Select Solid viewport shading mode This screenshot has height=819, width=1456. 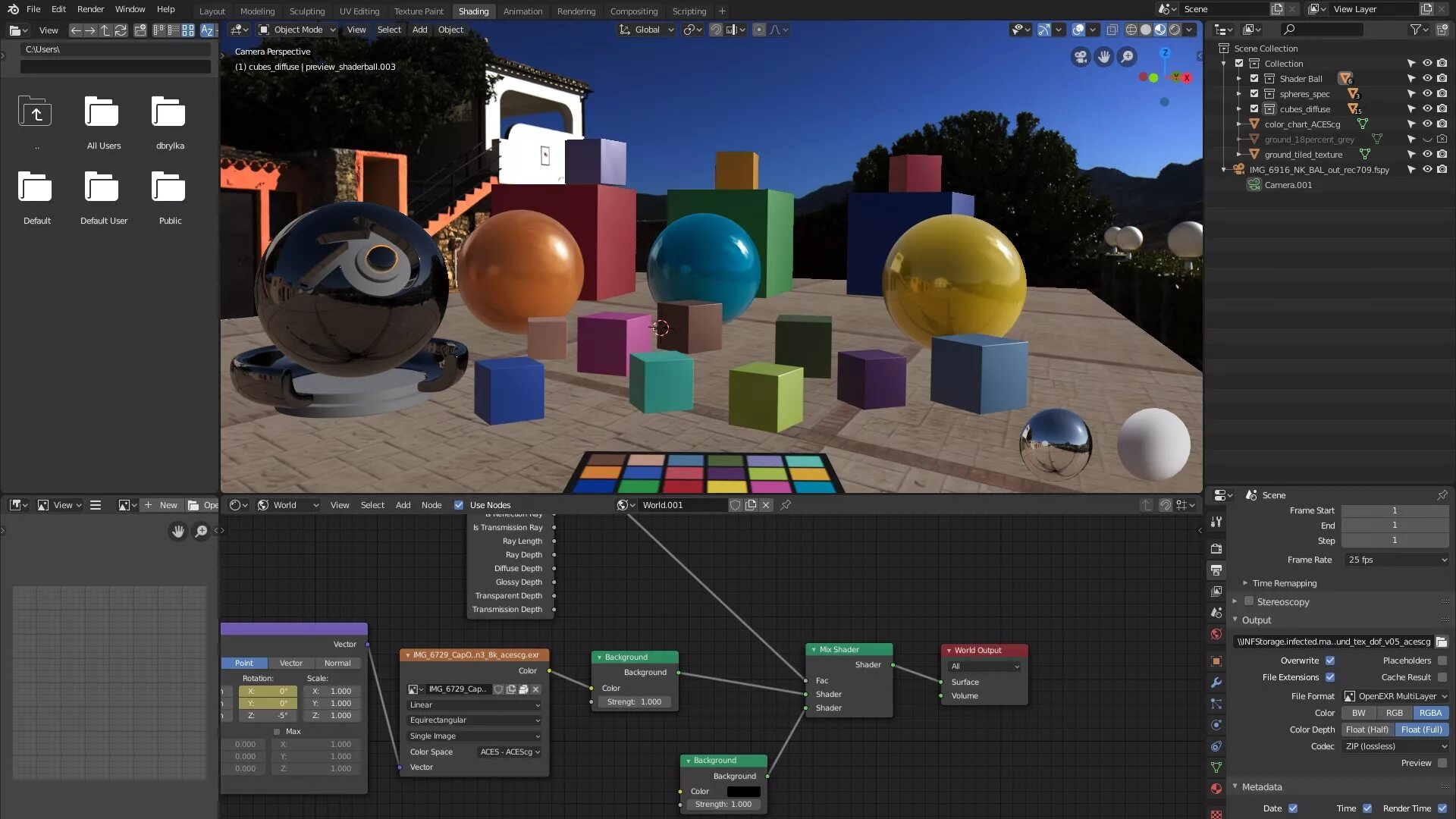pos(1144,30)
